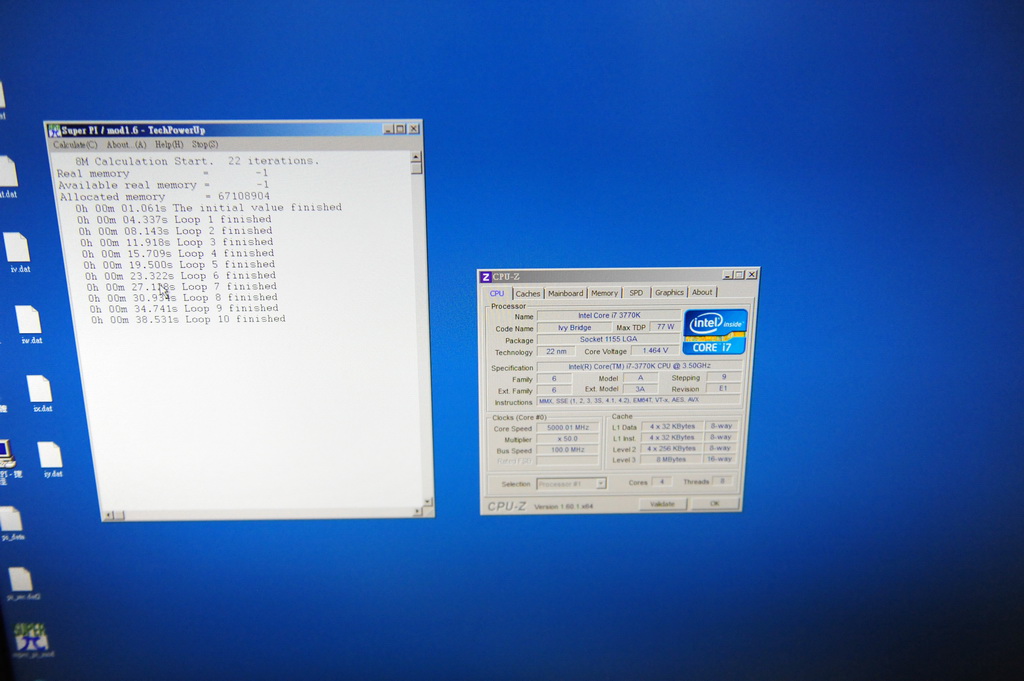Open the About..(A) menu in Super PI
Viewport: 1024px width, 681px height.
[x=127, y=144]
